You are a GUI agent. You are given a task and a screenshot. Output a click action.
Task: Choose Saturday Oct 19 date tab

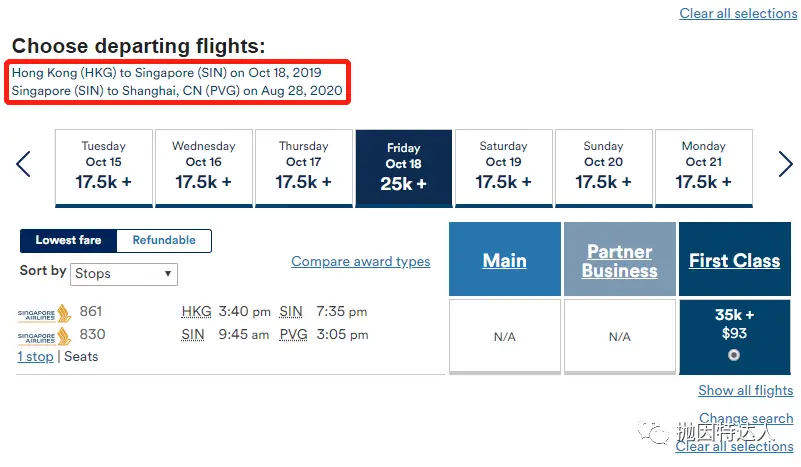504,168
